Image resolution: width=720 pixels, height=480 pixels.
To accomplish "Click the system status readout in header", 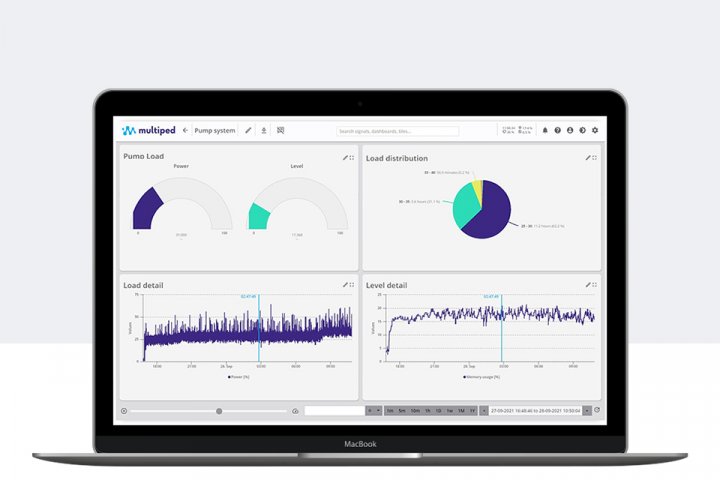I will coord(518,130).
